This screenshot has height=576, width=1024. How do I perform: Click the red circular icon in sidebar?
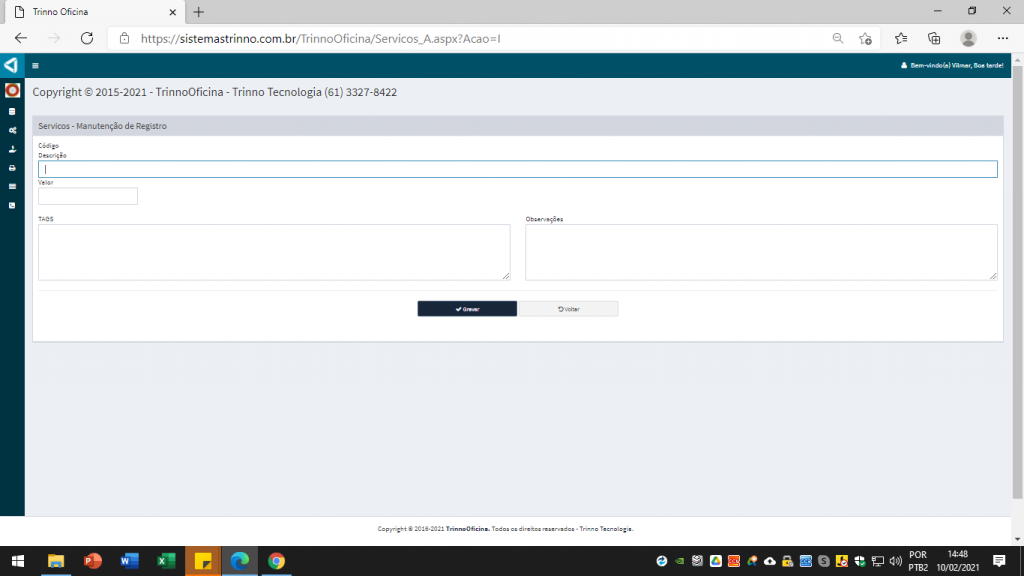pyautogui.click(x=12, y=91)
